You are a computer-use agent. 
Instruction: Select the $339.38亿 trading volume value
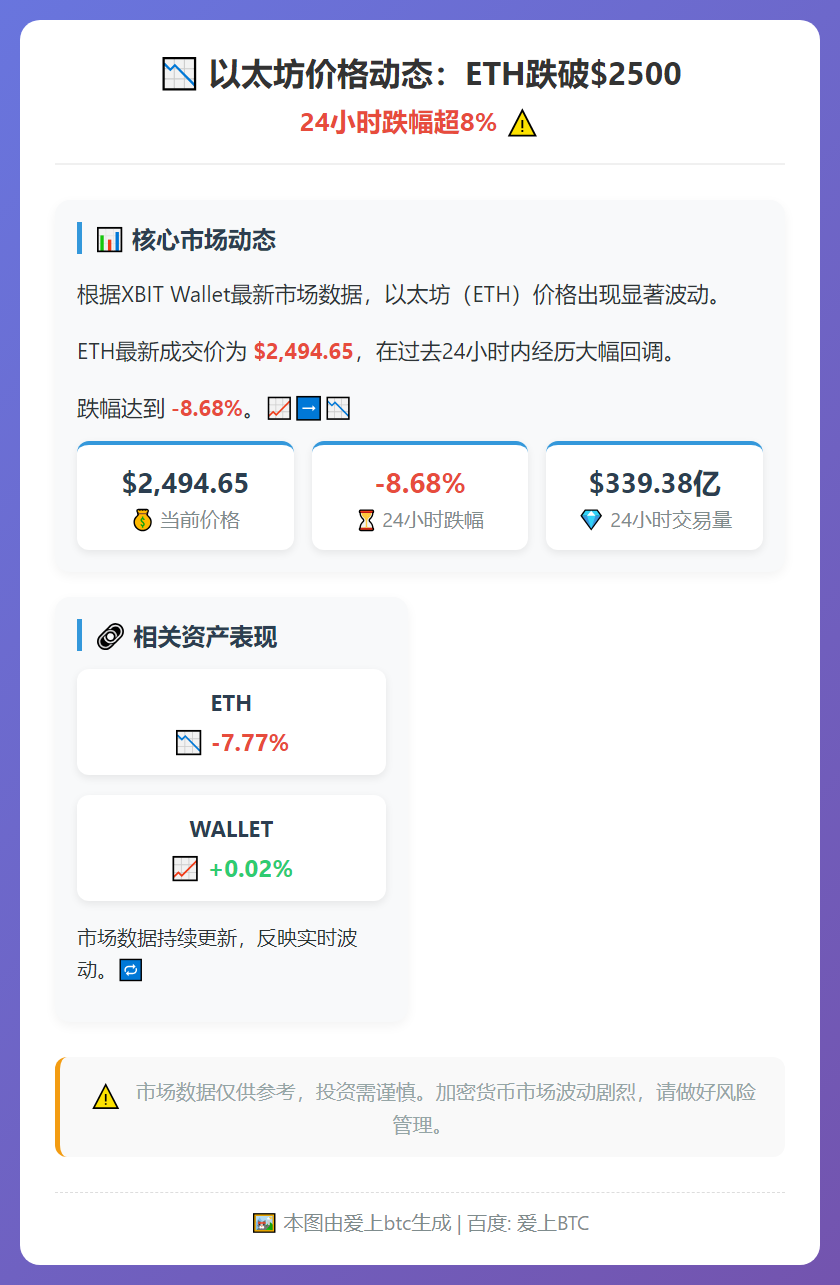point(654,483)
